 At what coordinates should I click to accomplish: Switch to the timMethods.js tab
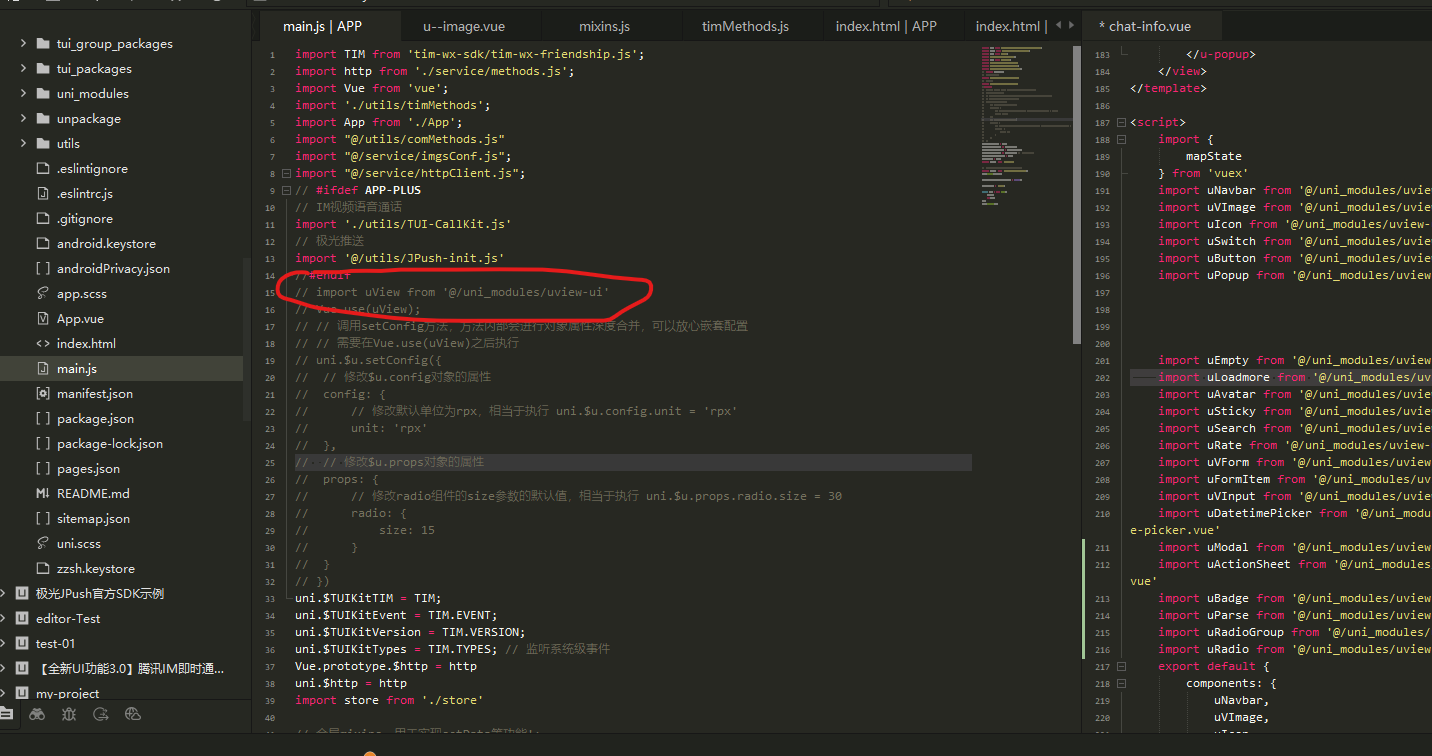[x=745, y=26]
